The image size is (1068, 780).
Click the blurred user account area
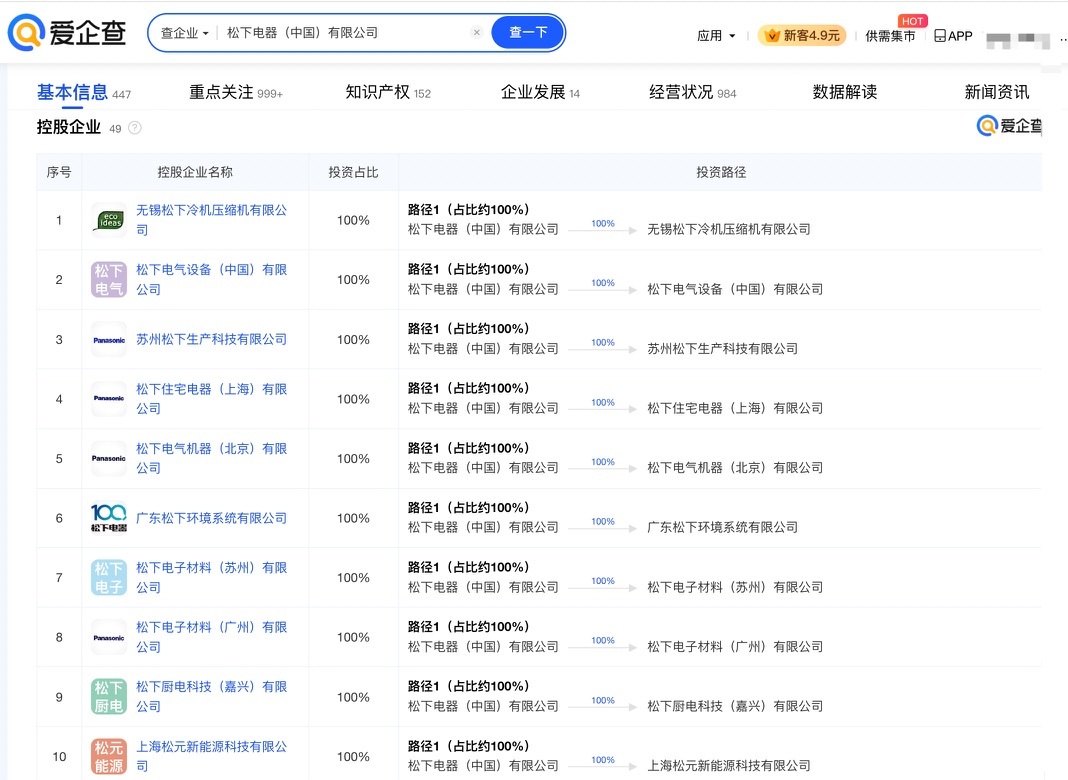(1018, 39)
